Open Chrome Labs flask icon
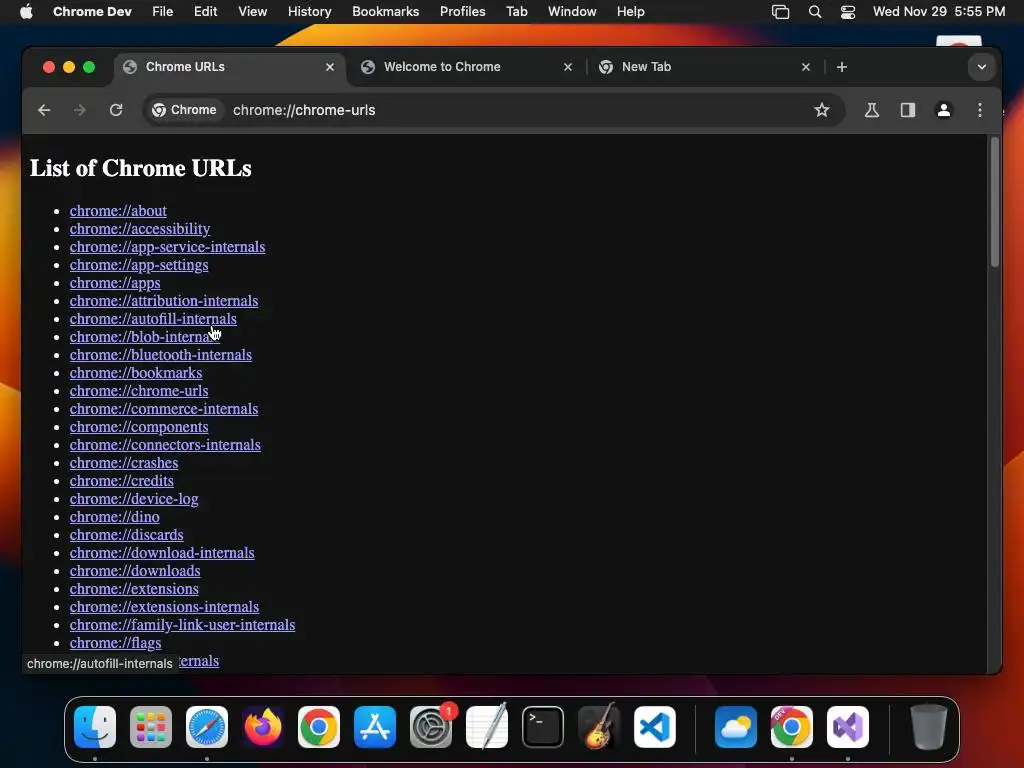The width and height of the screenshot is (1024, 768). pos(871,110)
